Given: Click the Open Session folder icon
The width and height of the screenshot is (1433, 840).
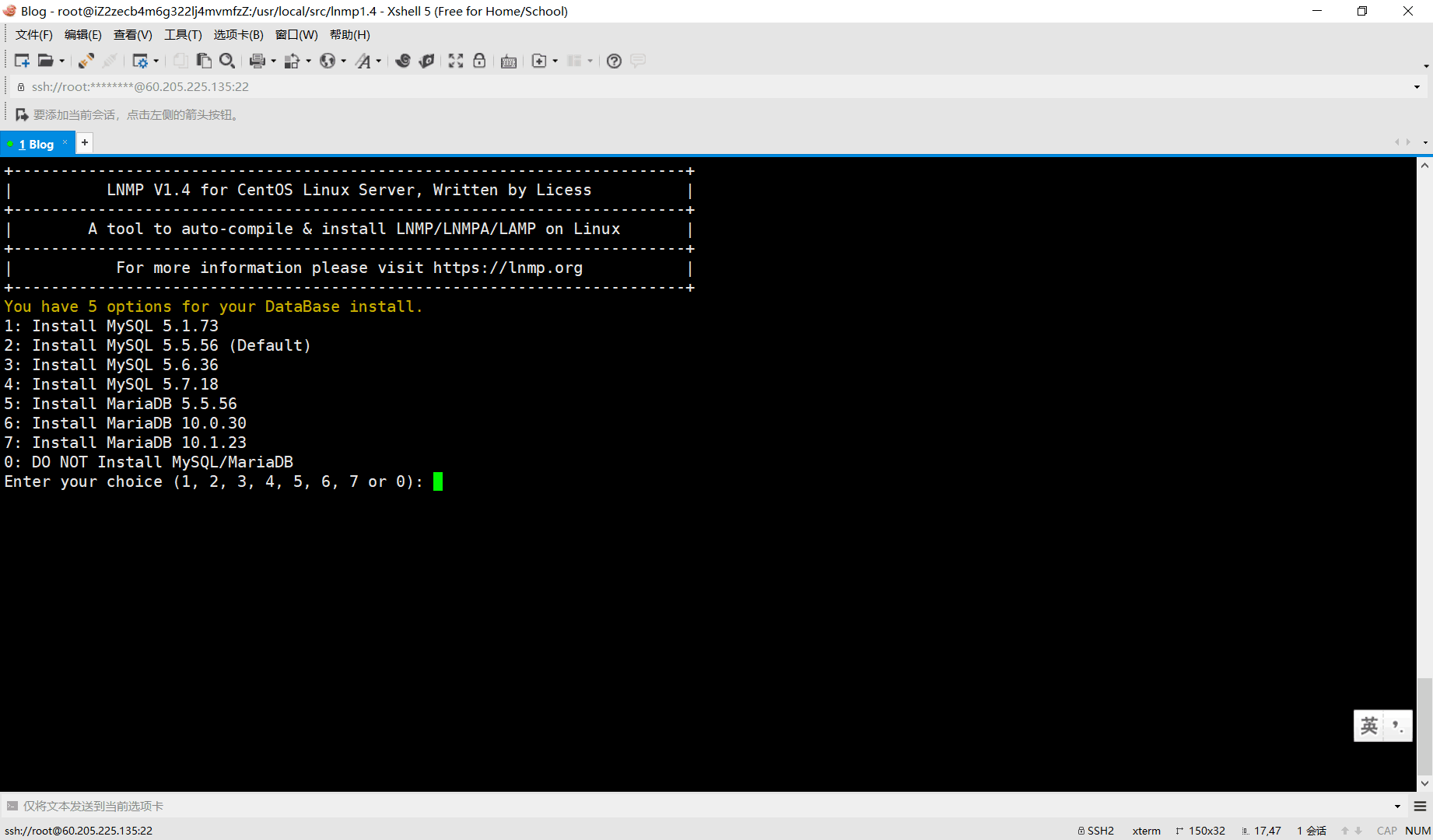Looking at the screenshot, I should click(x=46, y=61).
